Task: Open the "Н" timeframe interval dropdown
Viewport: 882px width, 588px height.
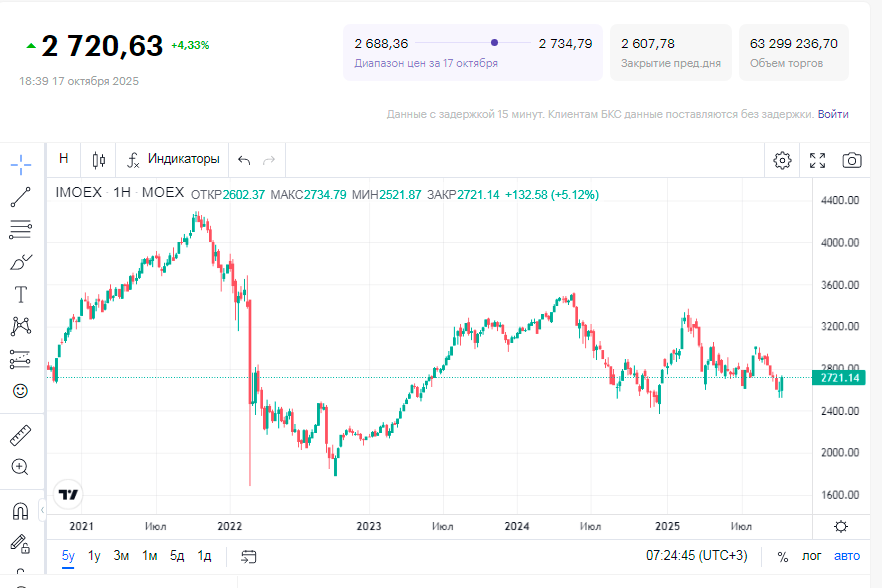Action: [64, 159]
